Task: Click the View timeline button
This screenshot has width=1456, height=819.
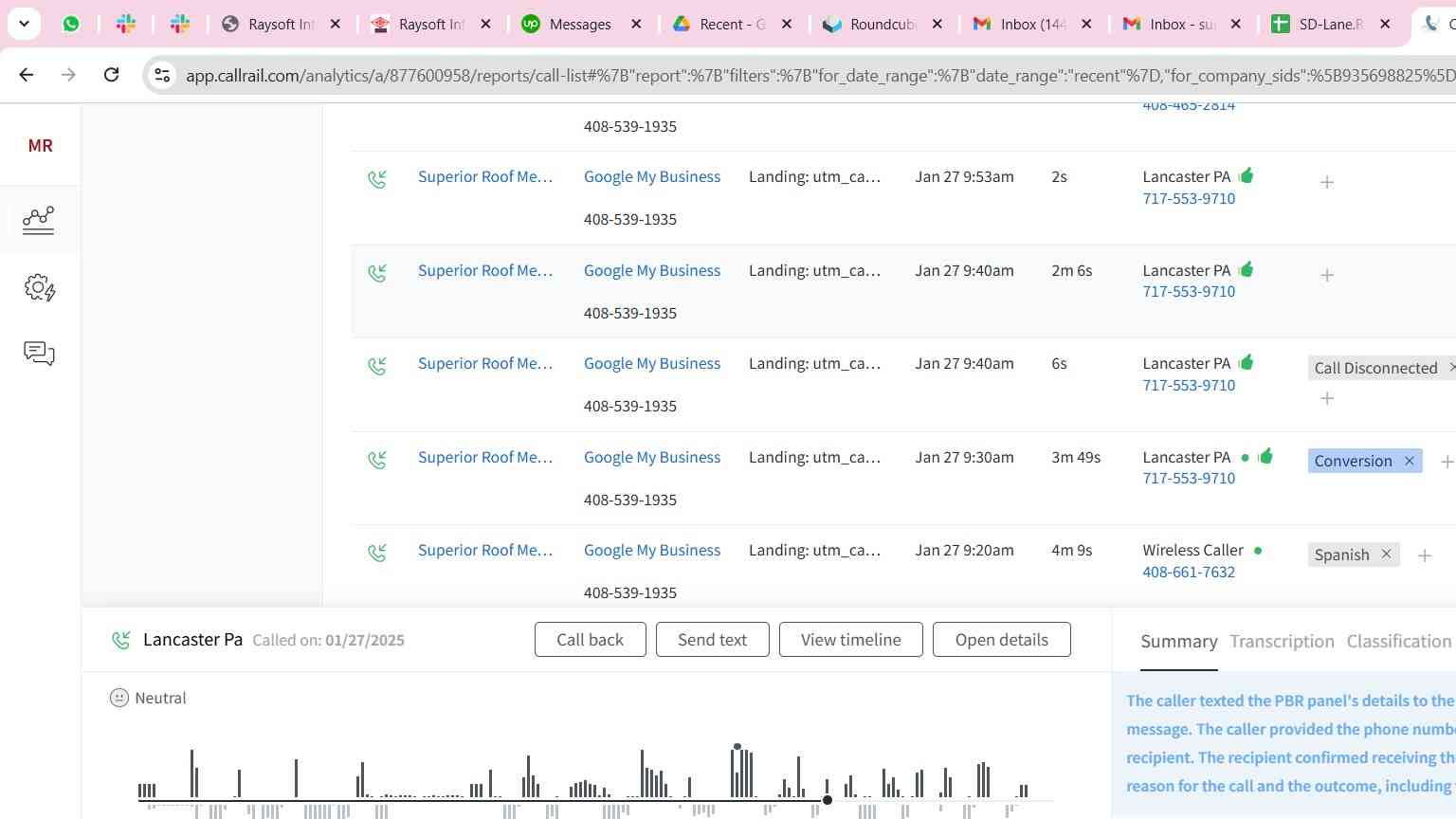Action: coord(850,640)
